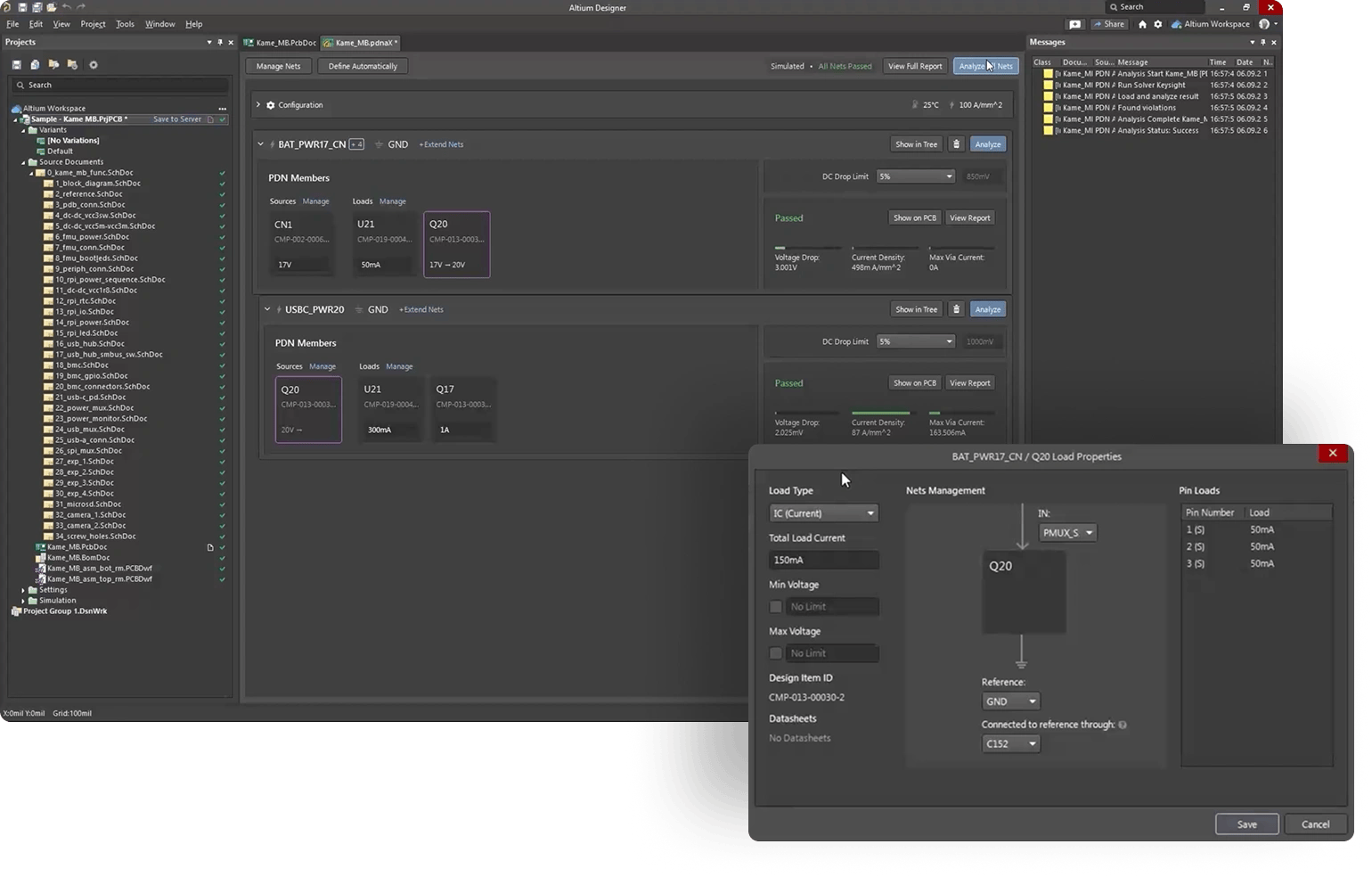Open the Tools menu
Viewport: 1372px width, 877px height.
coord(125,24)
